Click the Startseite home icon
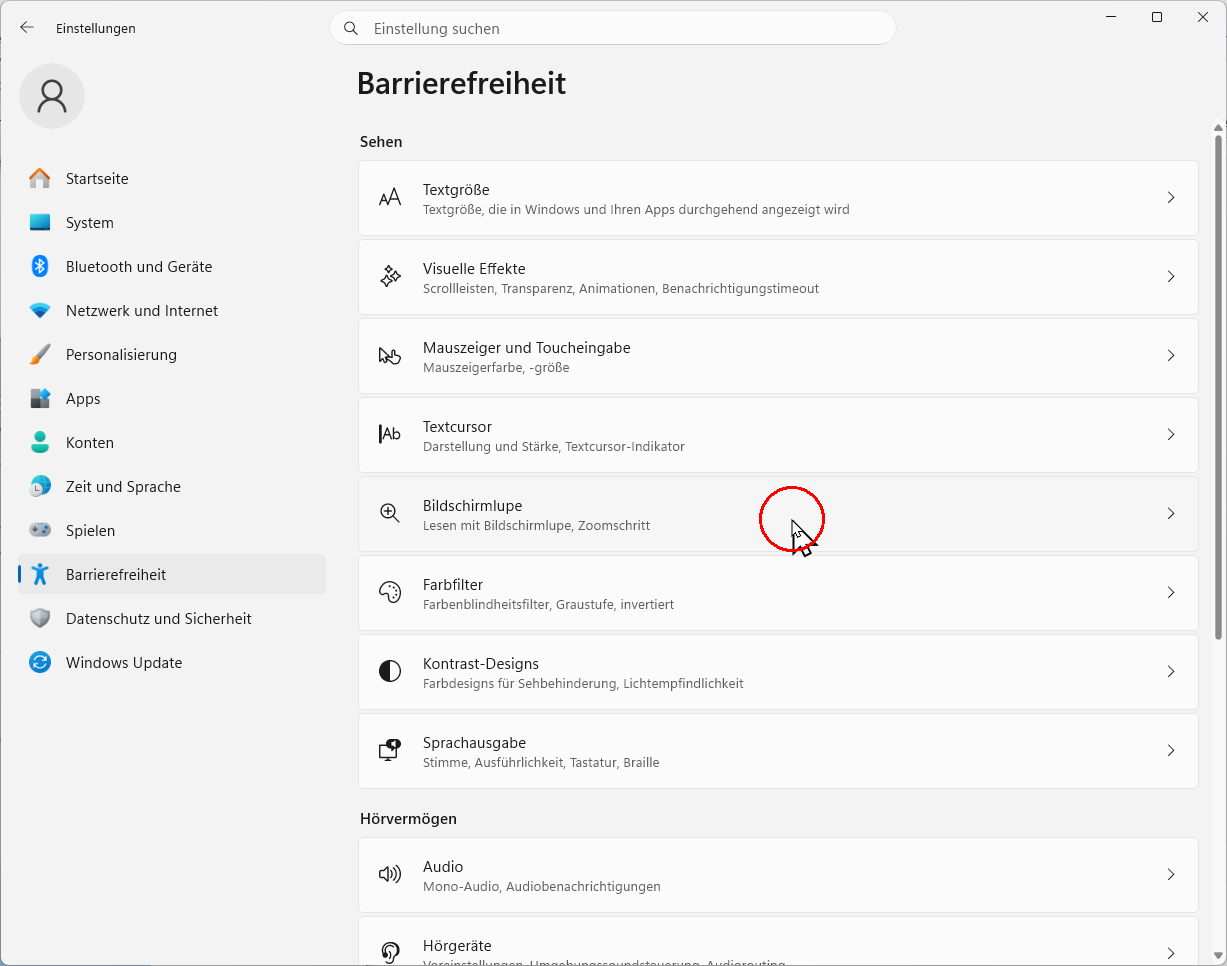 [40, 179]
